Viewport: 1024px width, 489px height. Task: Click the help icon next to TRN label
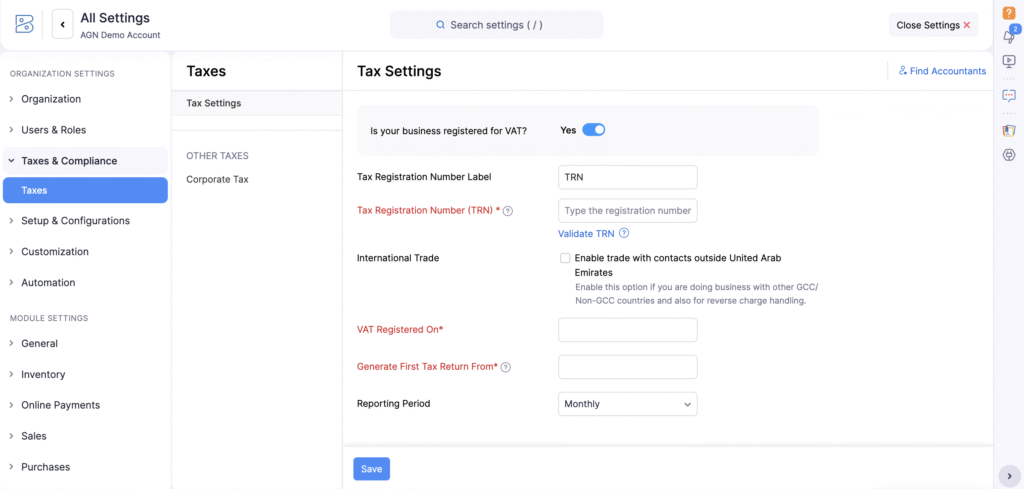(x=507, y=211)
